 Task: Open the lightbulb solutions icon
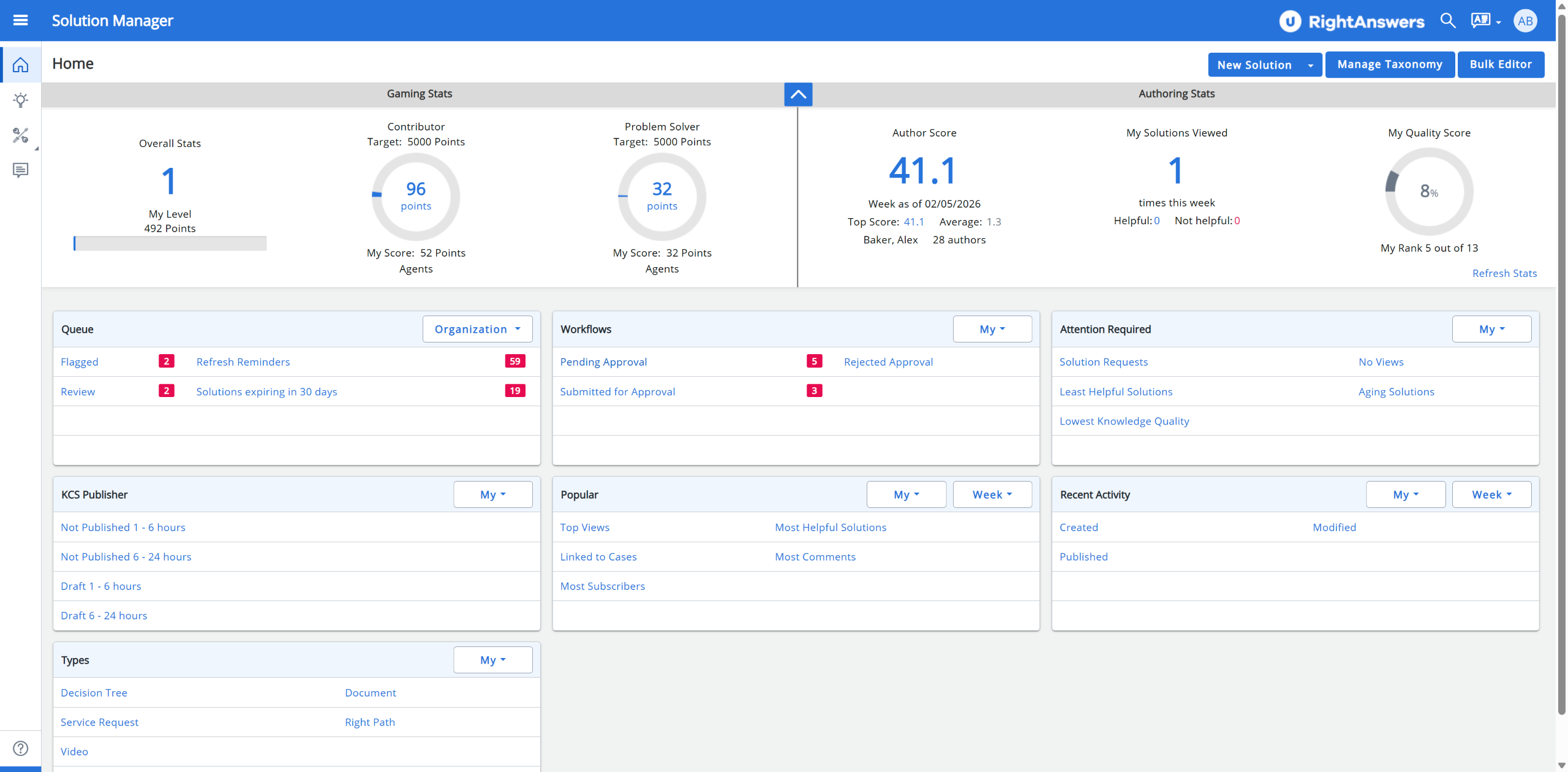(x=21, y=100)
